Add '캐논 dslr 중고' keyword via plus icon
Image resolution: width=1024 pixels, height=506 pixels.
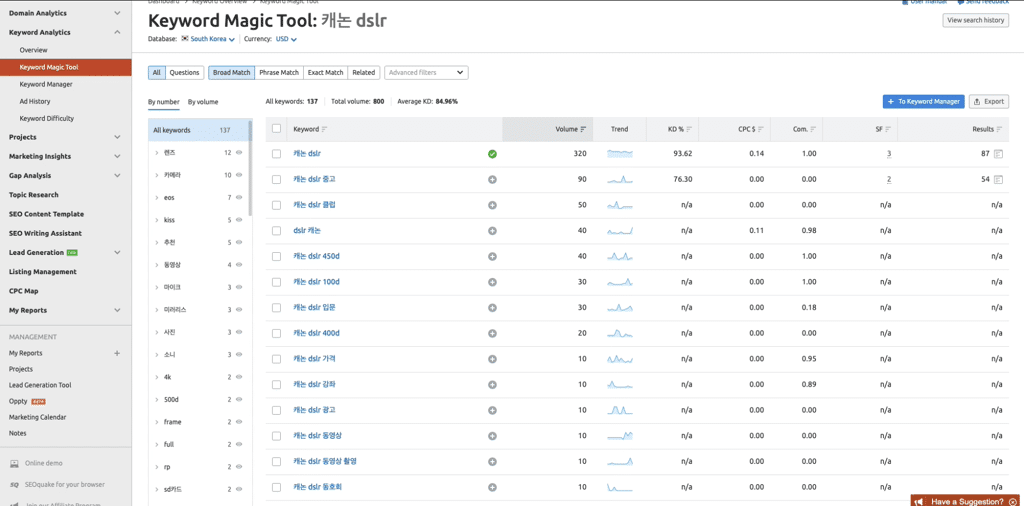pyautogui.click(x=492, y=180)
